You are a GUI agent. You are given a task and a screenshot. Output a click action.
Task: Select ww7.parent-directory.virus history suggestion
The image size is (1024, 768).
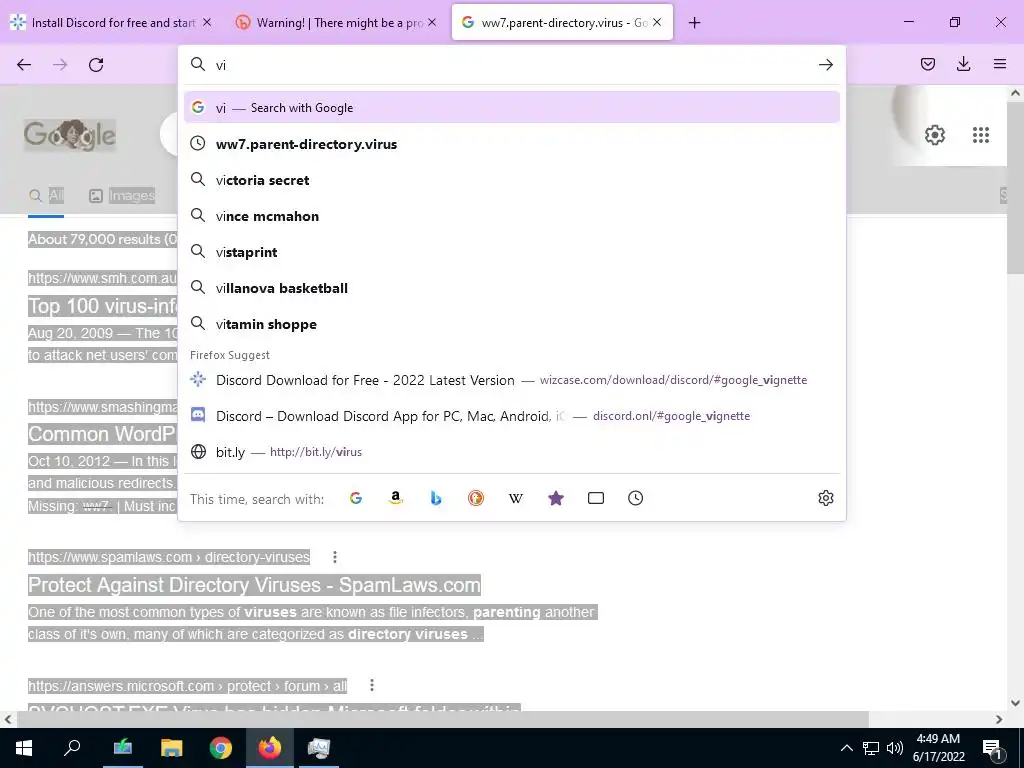(x=512, y=144)
